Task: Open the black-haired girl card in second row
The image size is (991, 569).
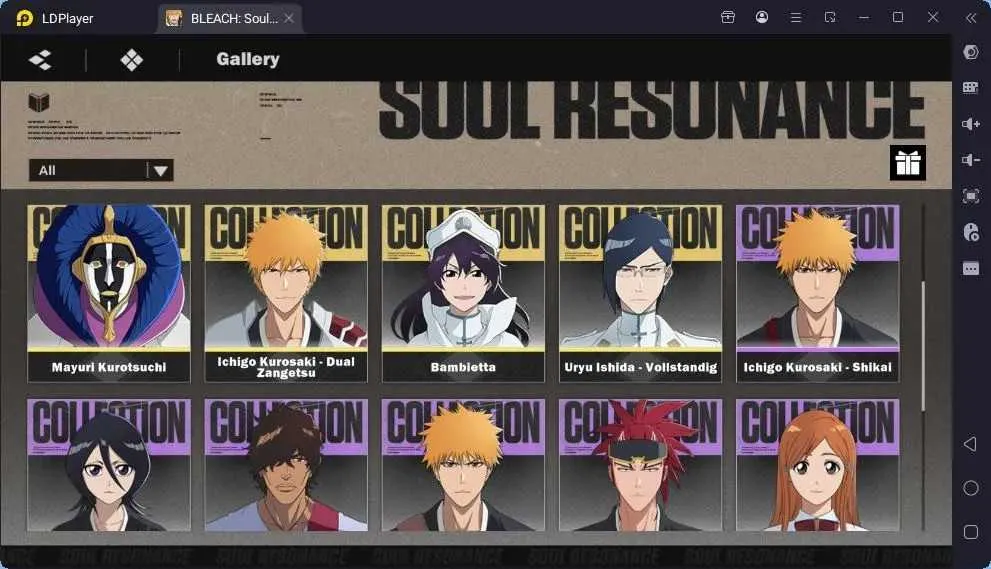Action: (x=109, y=465)
